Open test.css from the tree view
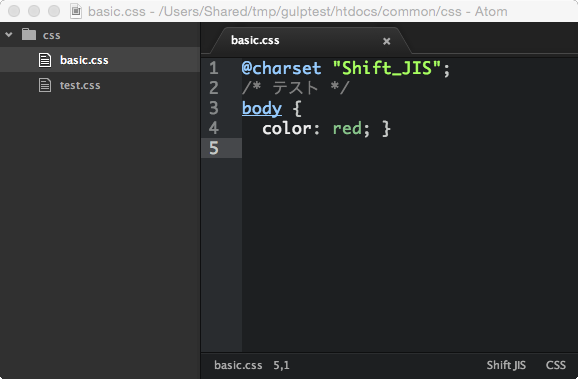578x379 pixels. [80, 85]
